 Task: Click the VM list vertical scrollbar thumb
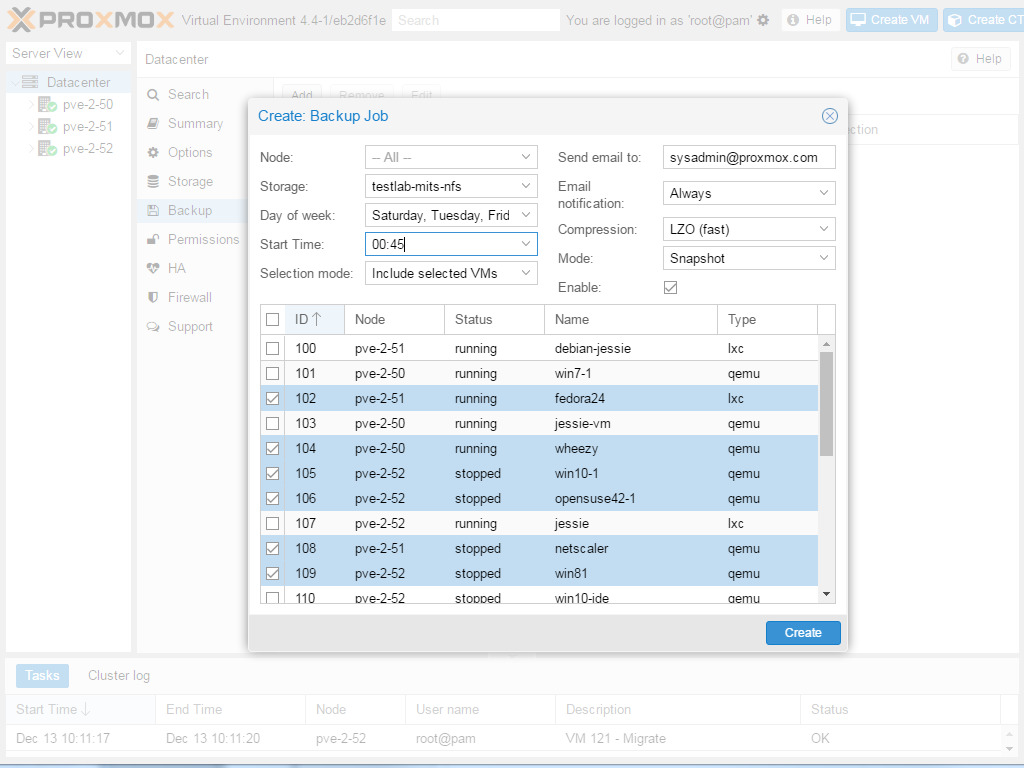pos(826,404)
